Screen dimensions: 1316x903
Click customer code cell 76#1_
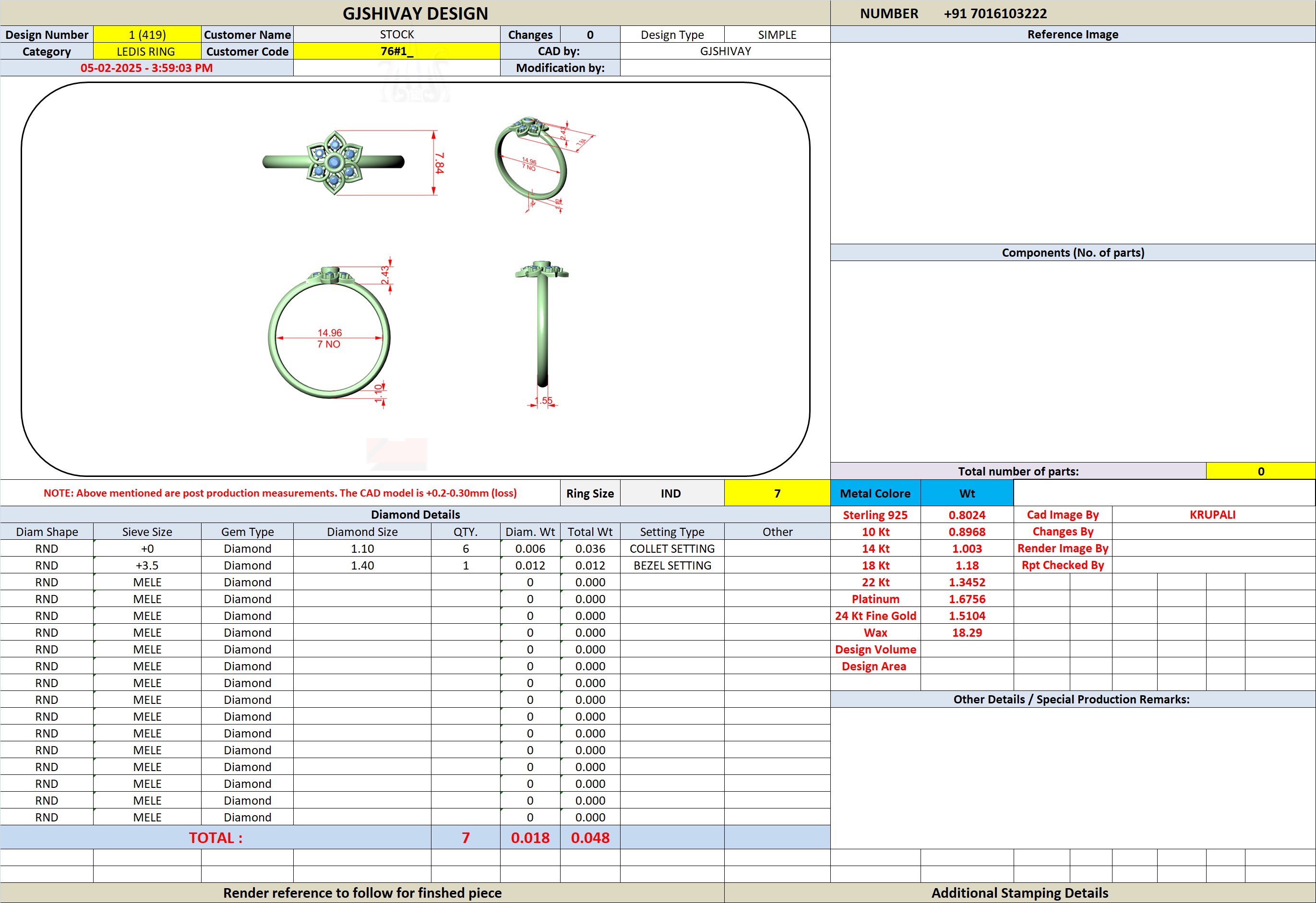point(396,51)
